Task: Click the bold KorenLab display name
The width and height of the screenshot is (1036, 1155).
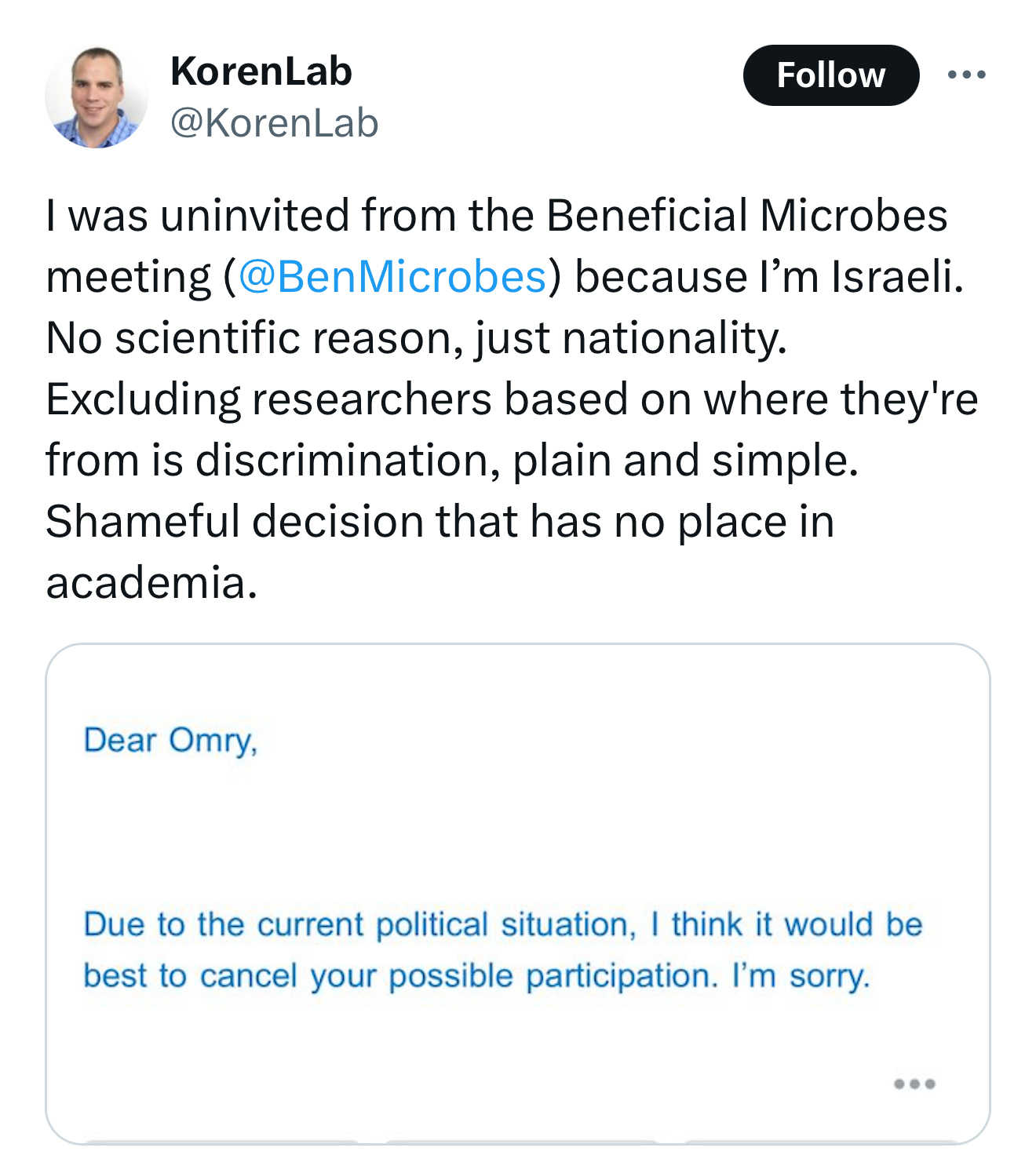Action: tap(261, 71)
